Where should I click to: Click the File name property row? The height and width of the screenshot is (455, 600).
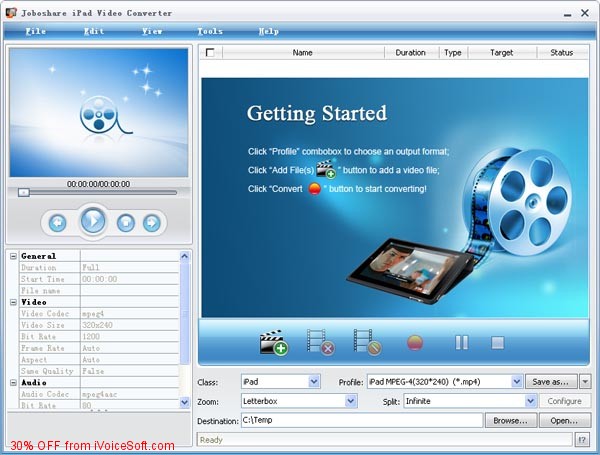coord(99,291)
